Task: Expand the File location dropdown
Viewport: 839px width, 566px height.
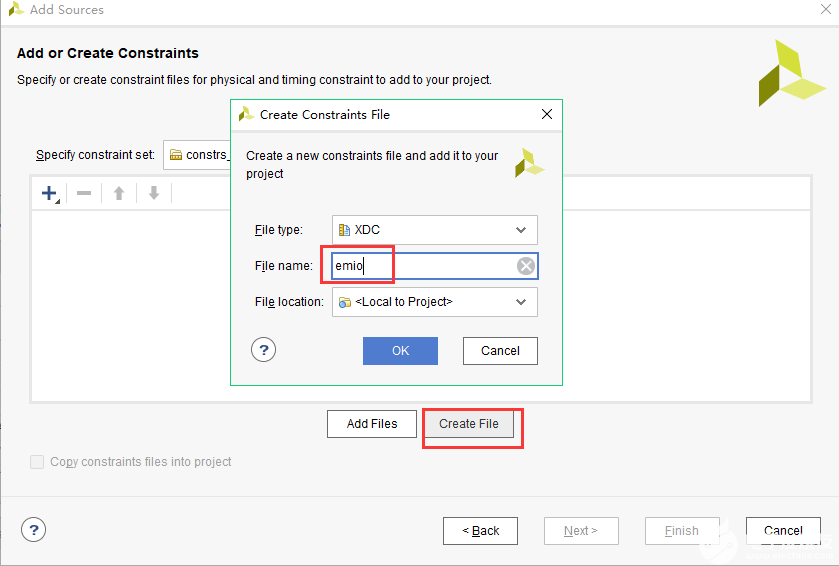Action: (x=520, y=302)
